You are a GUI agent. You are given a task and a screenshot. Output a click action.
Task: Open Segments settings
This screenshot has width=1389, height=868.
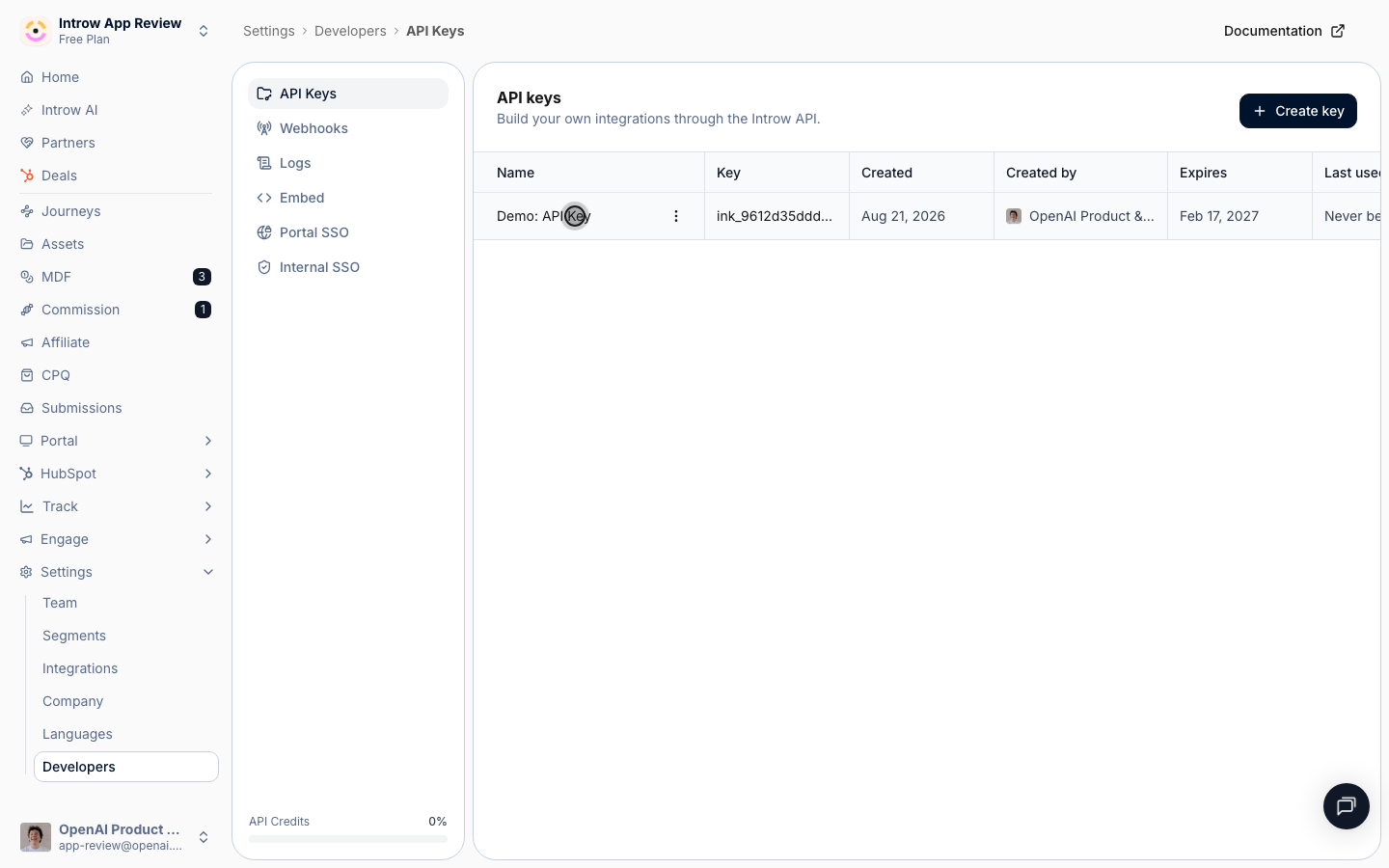[x=126, y=636]
